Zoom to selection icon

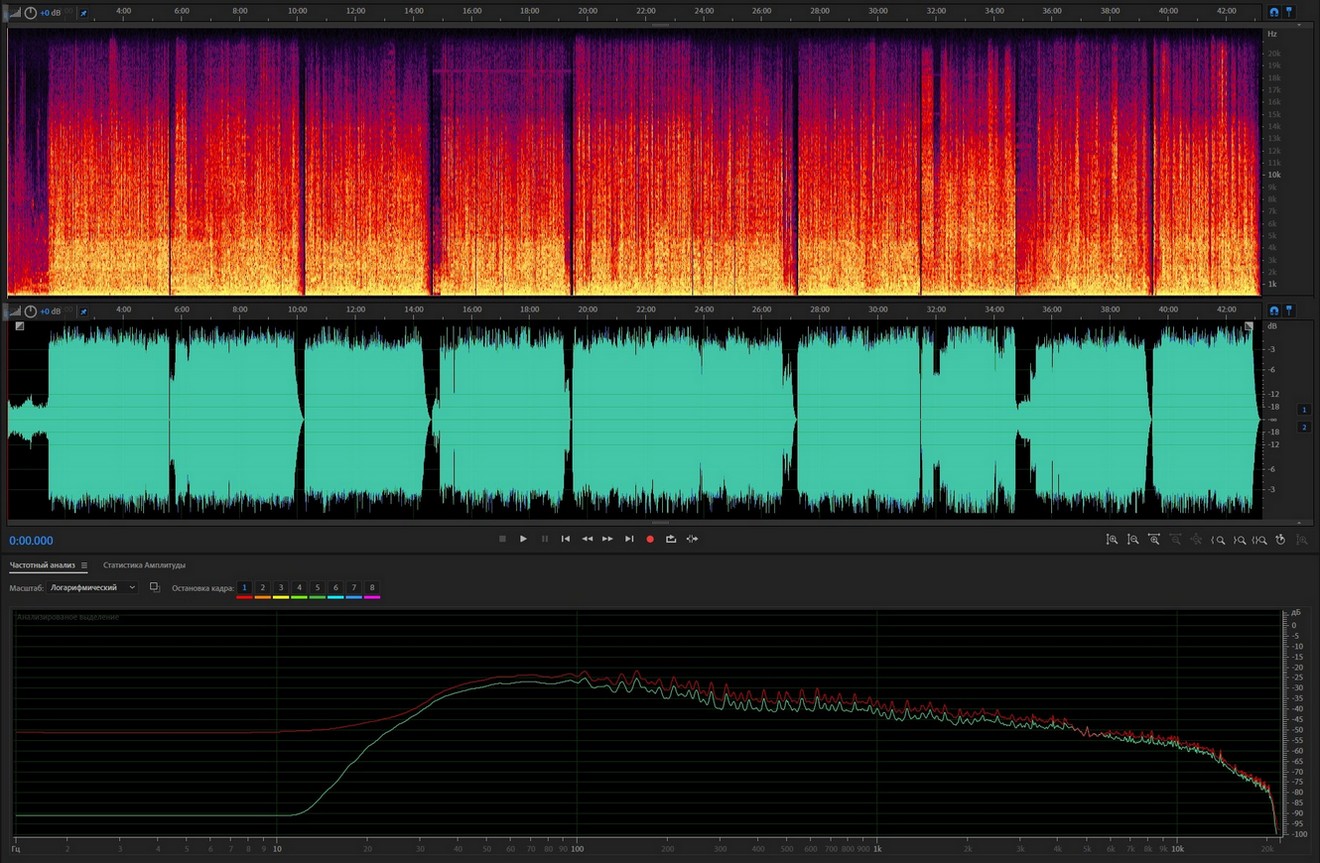point(1260,540)
